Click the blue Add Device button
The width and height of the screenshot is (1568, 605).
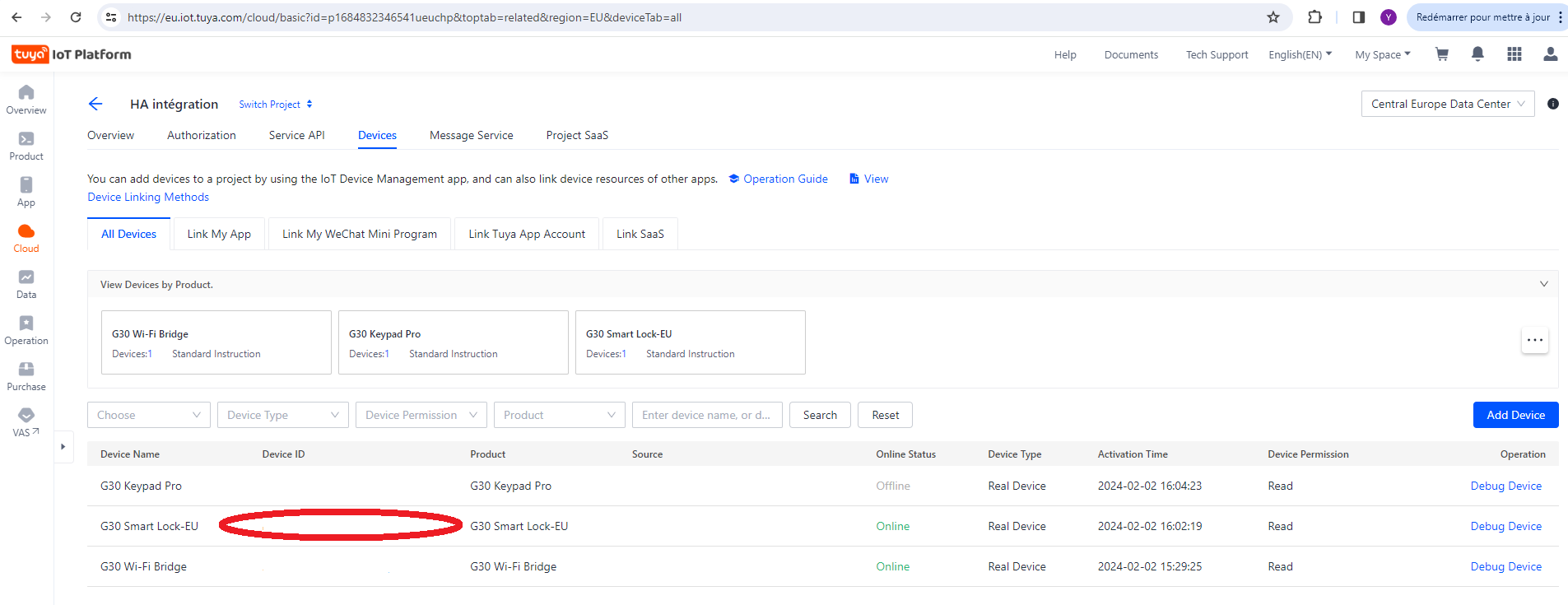(1516, 415)
